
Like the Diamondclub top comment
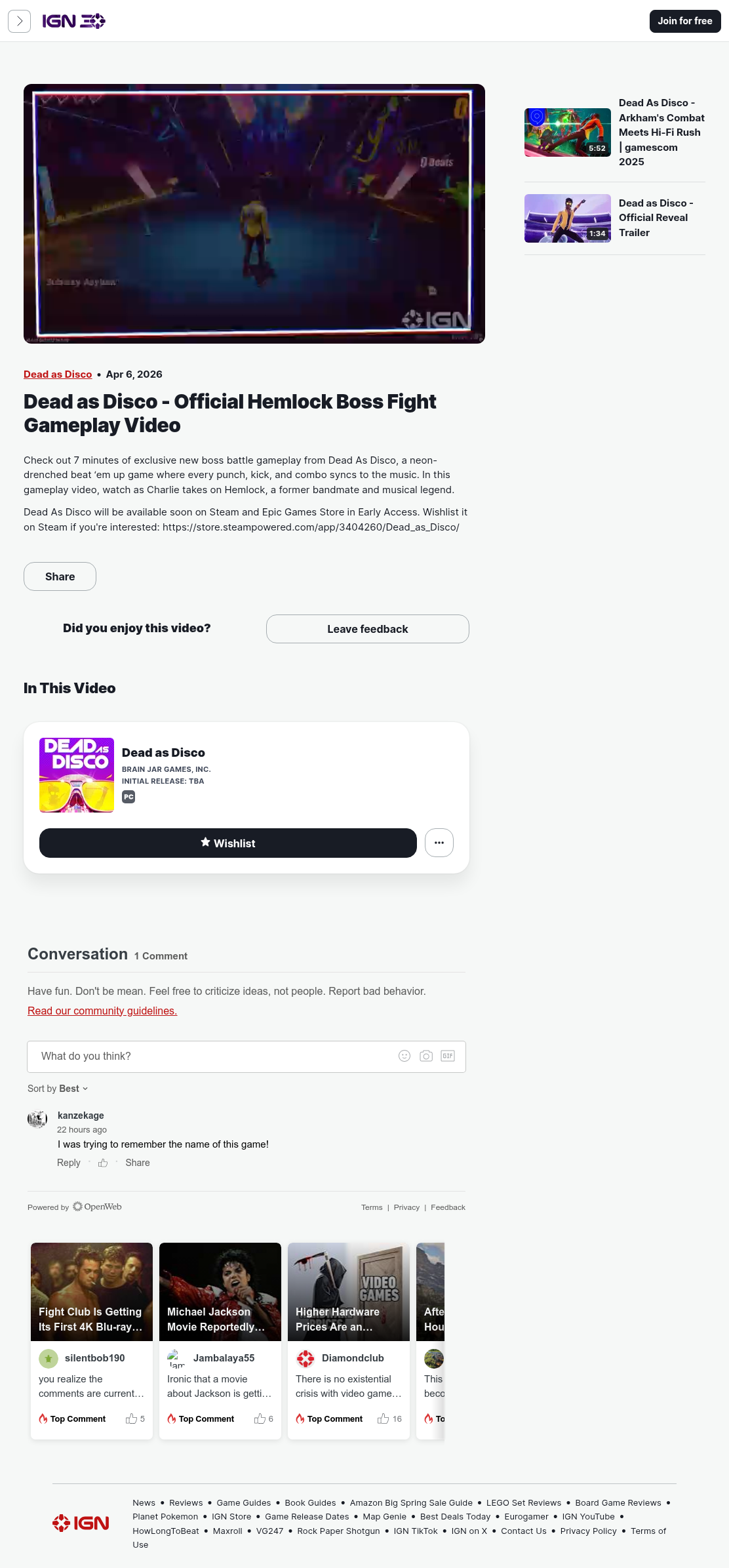coord(384,1418)
